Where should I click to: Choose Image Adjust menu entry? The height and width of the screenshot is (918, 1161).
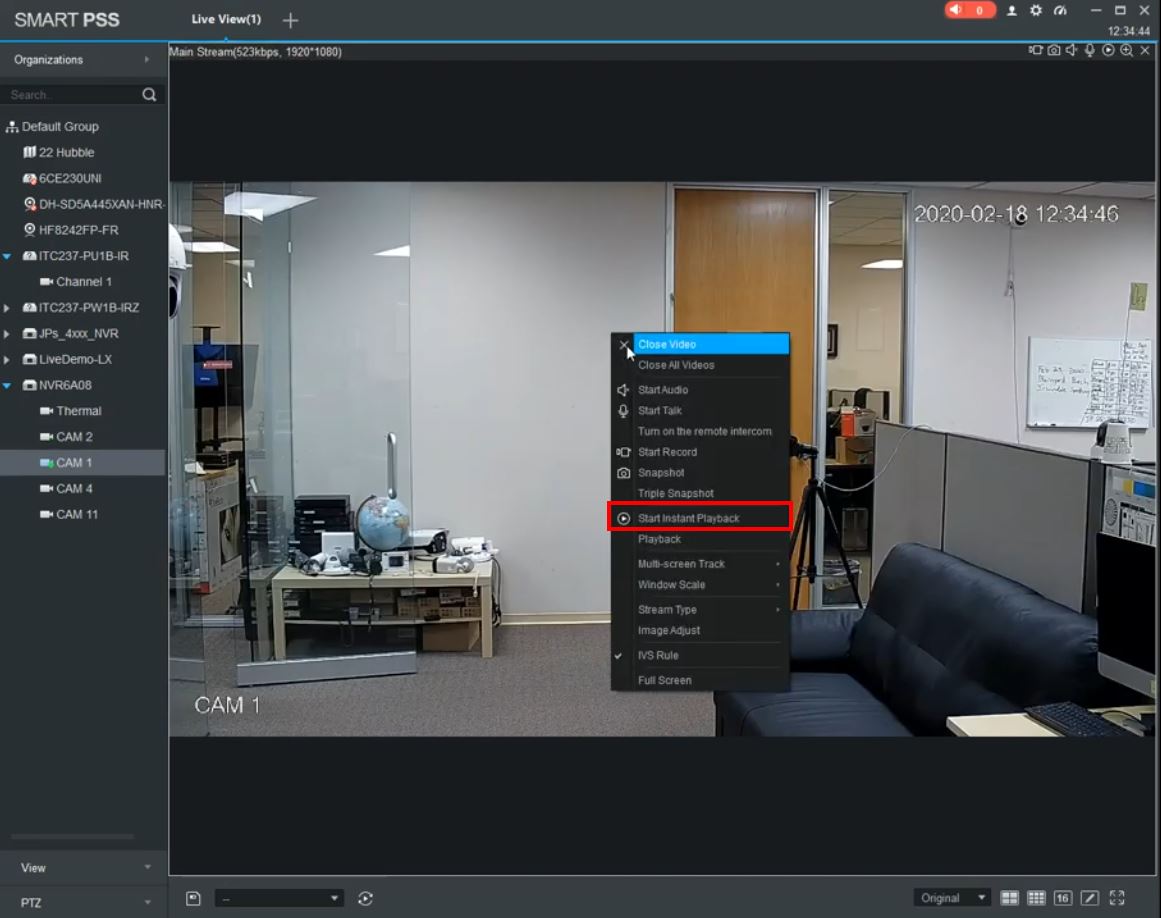coord(700,630)
